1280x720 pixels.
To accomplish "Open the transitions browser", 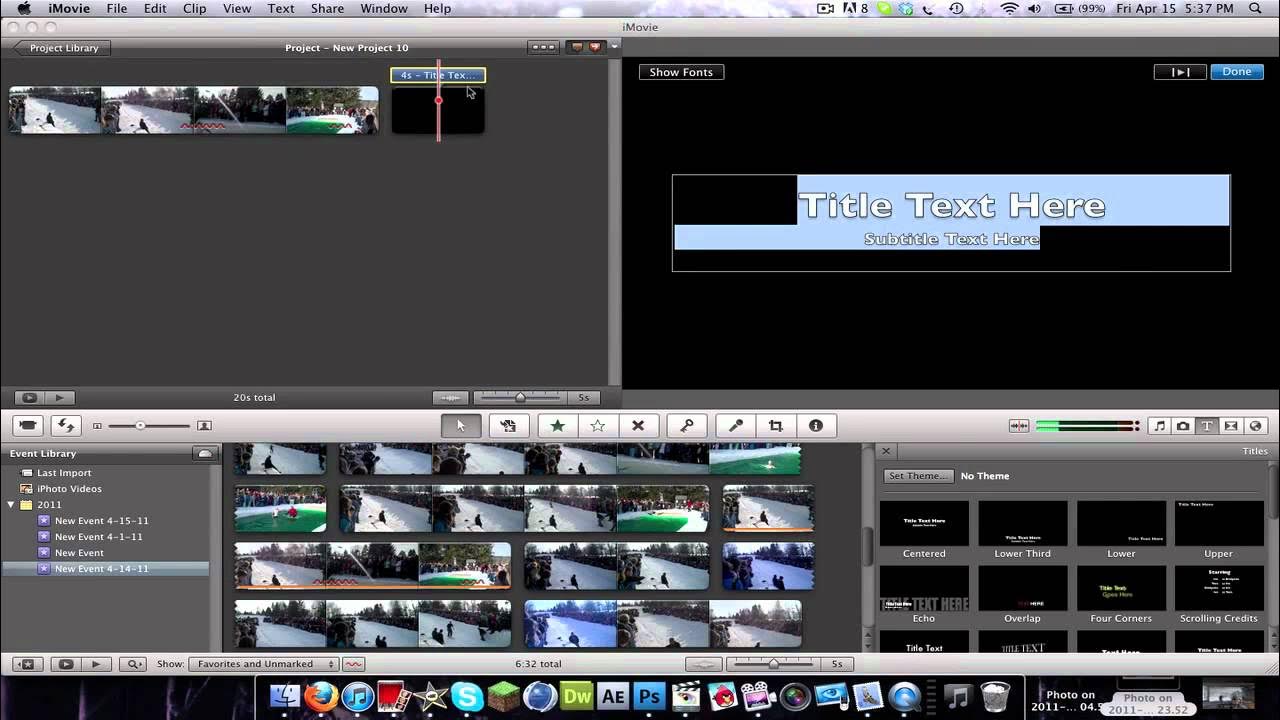I will pos(1231,426).
